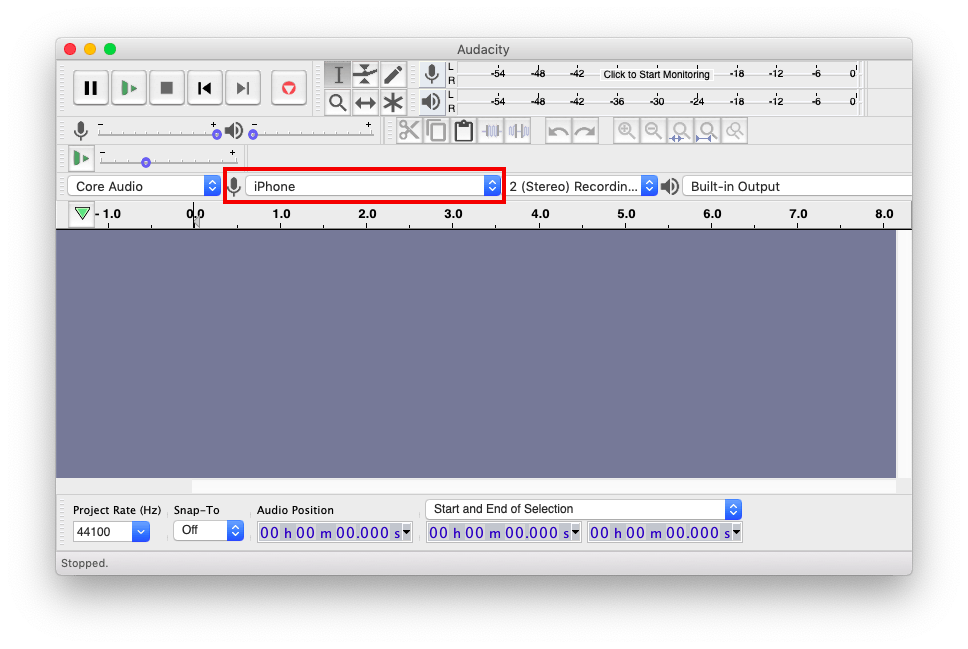Click the Audio Position time field
The height and width of the screenshot is (649, 968).
pos(334,533)
